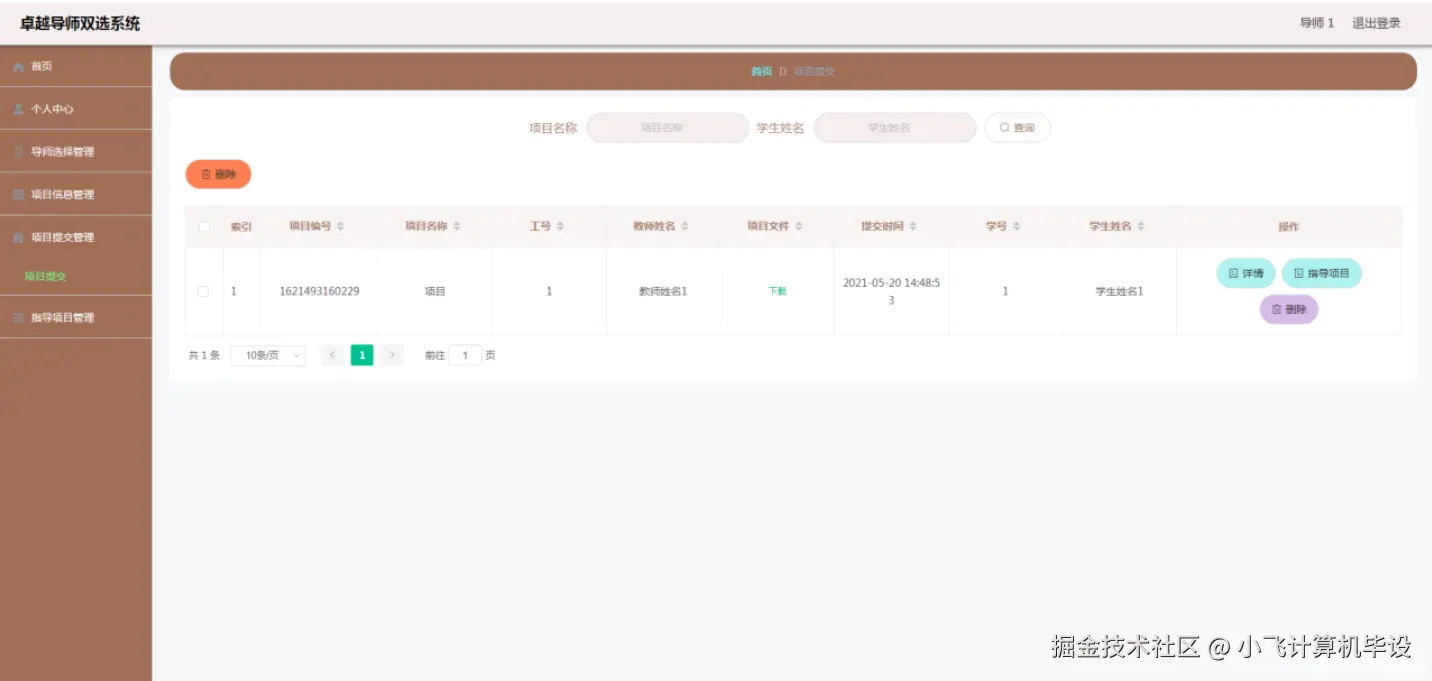Open 首页 in the sidebar

[76, 66]
